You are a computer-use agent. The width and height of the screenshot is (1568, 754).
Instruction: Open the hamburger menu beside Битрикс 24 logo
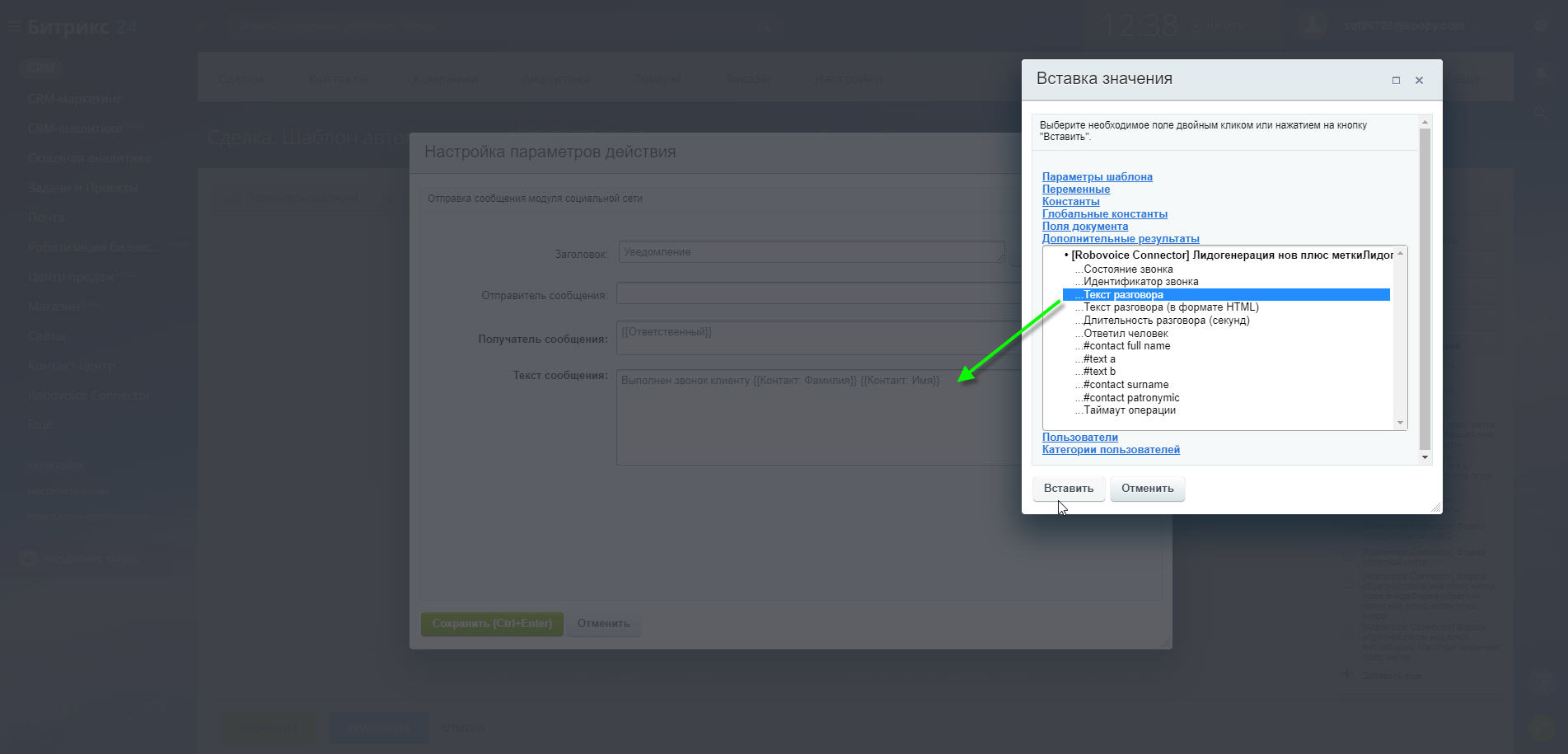pyautogui.click(x=13, y=27)
